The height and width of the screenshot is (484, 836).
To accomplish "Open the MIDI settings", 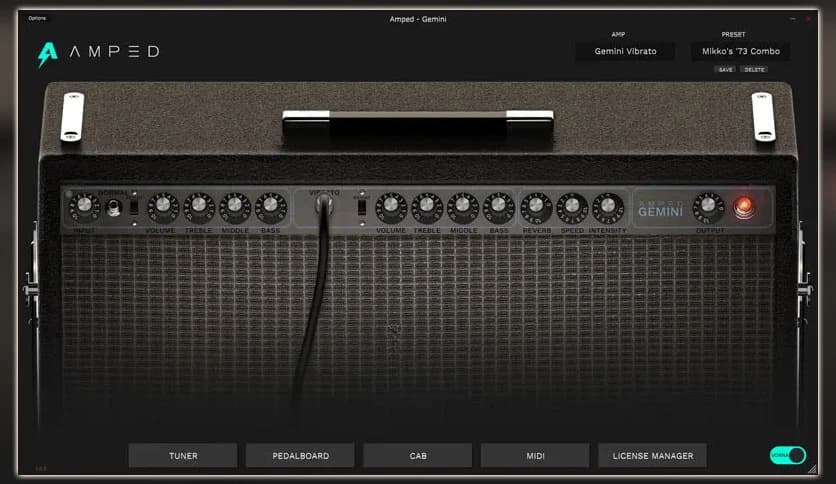I will [x=535, y=456].
